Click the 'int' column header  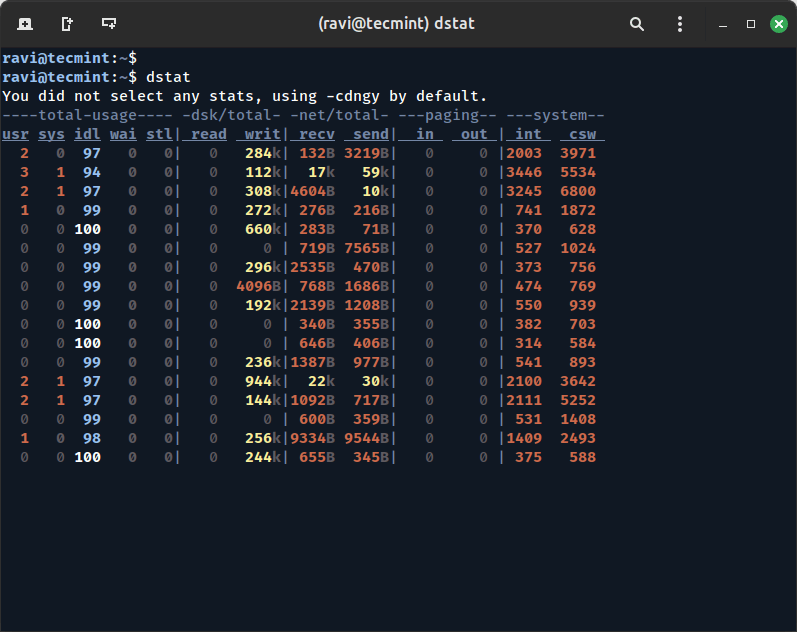pyautogui.click(x=526, y=134)
